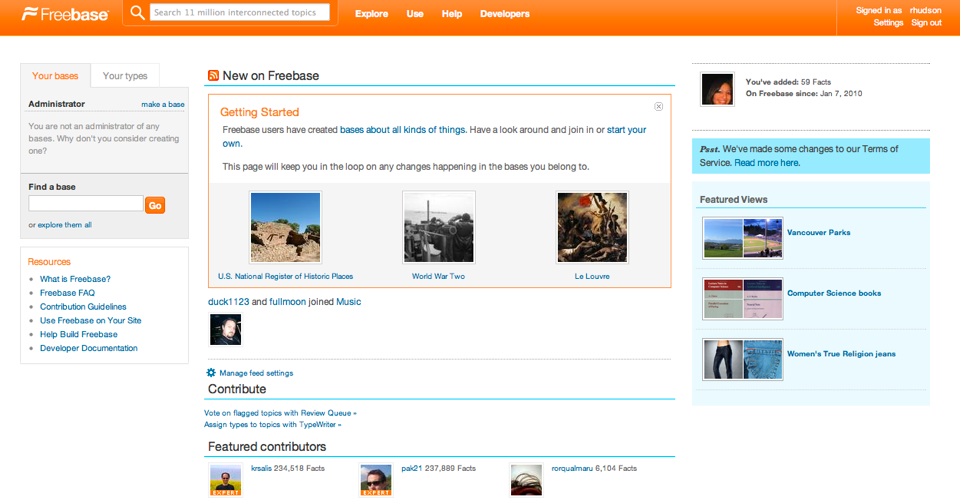The image size is (962, 504).
Task: Open the Le Louvre painting thumbnail
Action: pos(592,227)
